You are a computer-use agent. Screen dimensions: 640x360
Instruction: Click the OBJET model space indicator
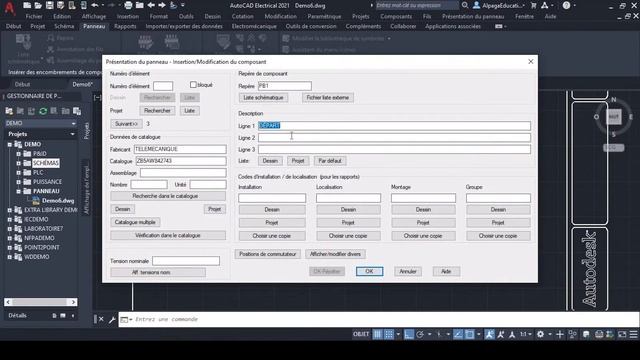[x=361, y=334]
